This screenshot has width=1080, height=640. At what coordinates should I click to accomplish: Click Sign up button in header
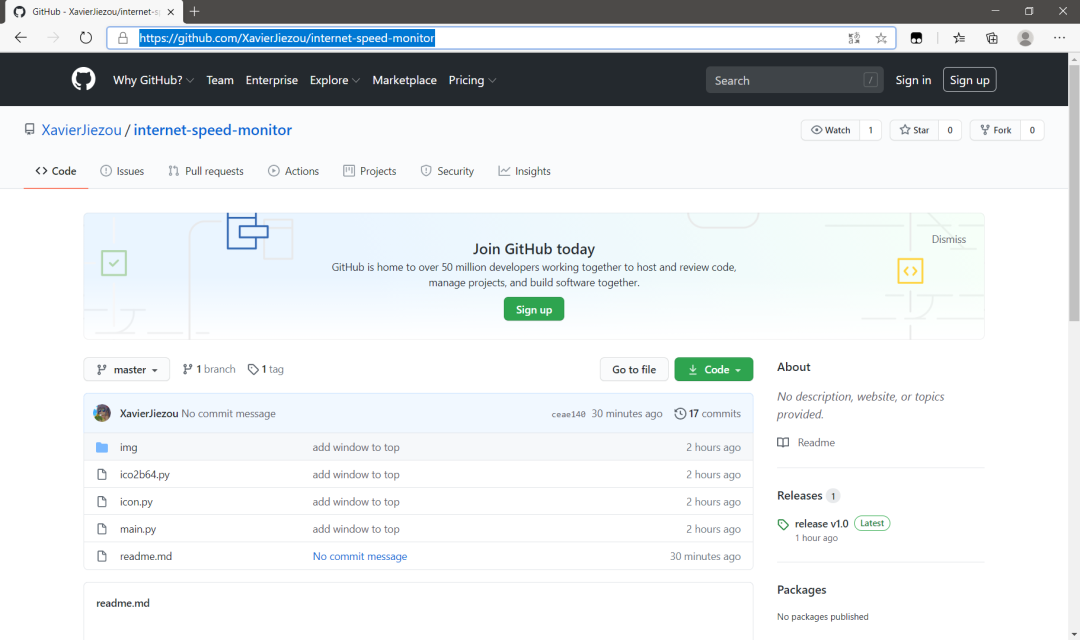coord(969,80)
